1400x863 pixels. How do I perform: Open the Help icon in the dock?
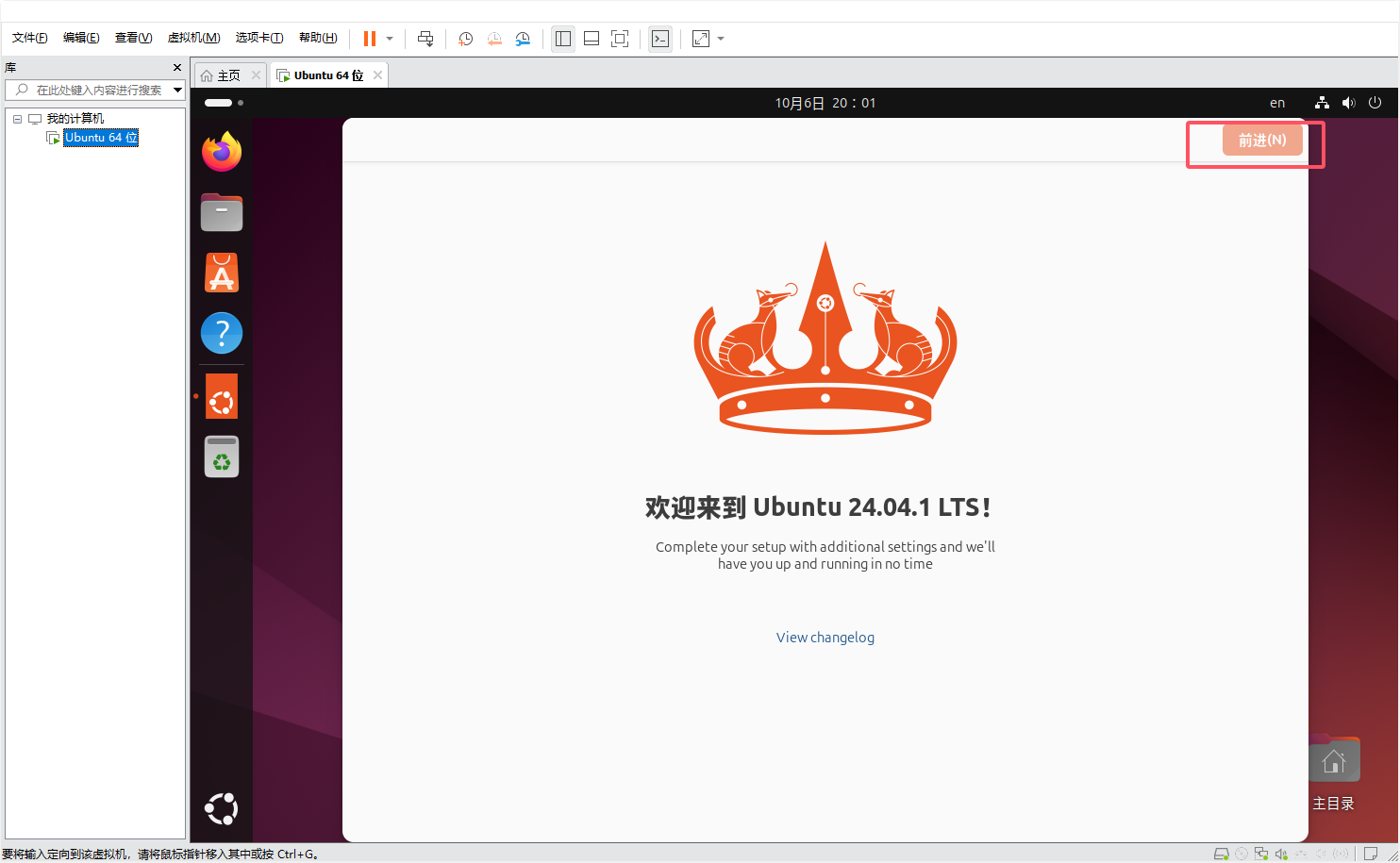(x=222, y=333)
